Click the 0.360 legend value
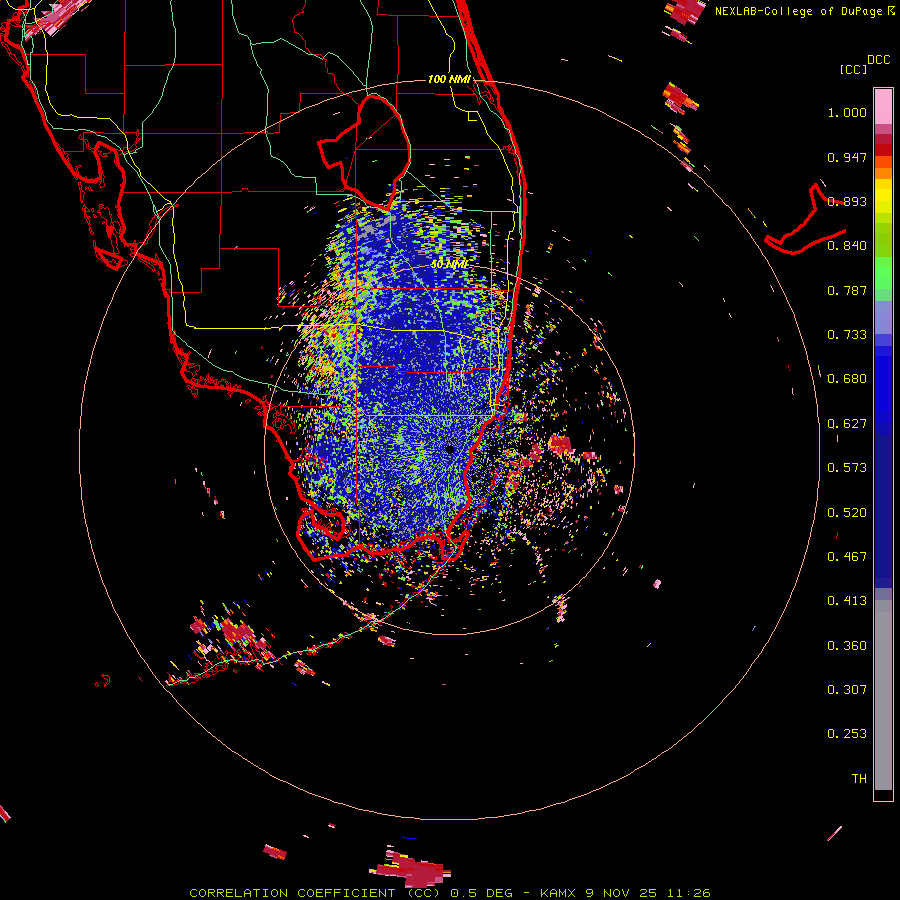The height and width of the screenshot is (900, 900). click(x=847, y=646)
